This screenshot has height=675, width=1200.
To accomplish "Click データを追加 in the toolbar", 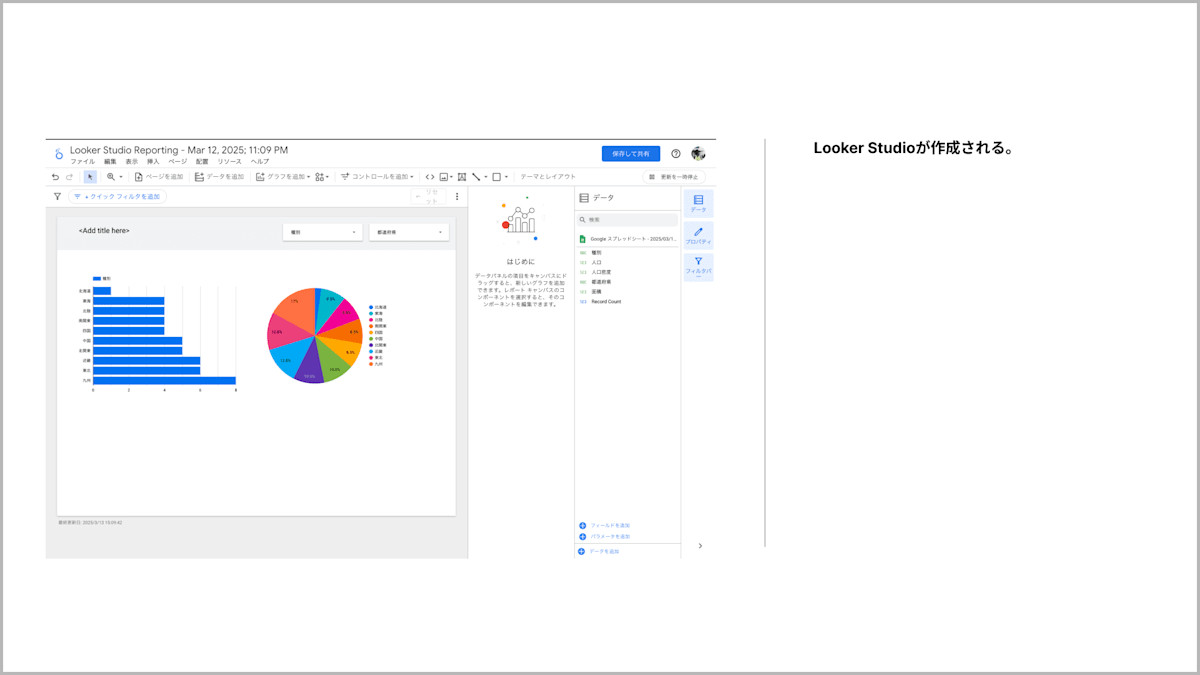I will coord(219,177).
